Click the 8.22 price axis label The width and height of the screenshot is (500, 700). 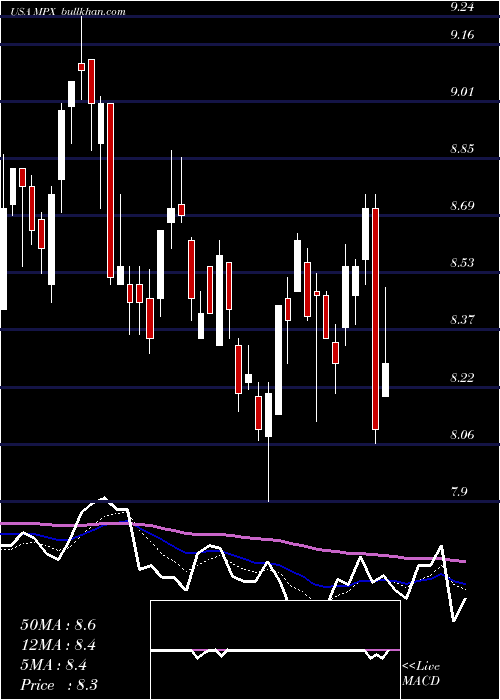pos(462,378)
